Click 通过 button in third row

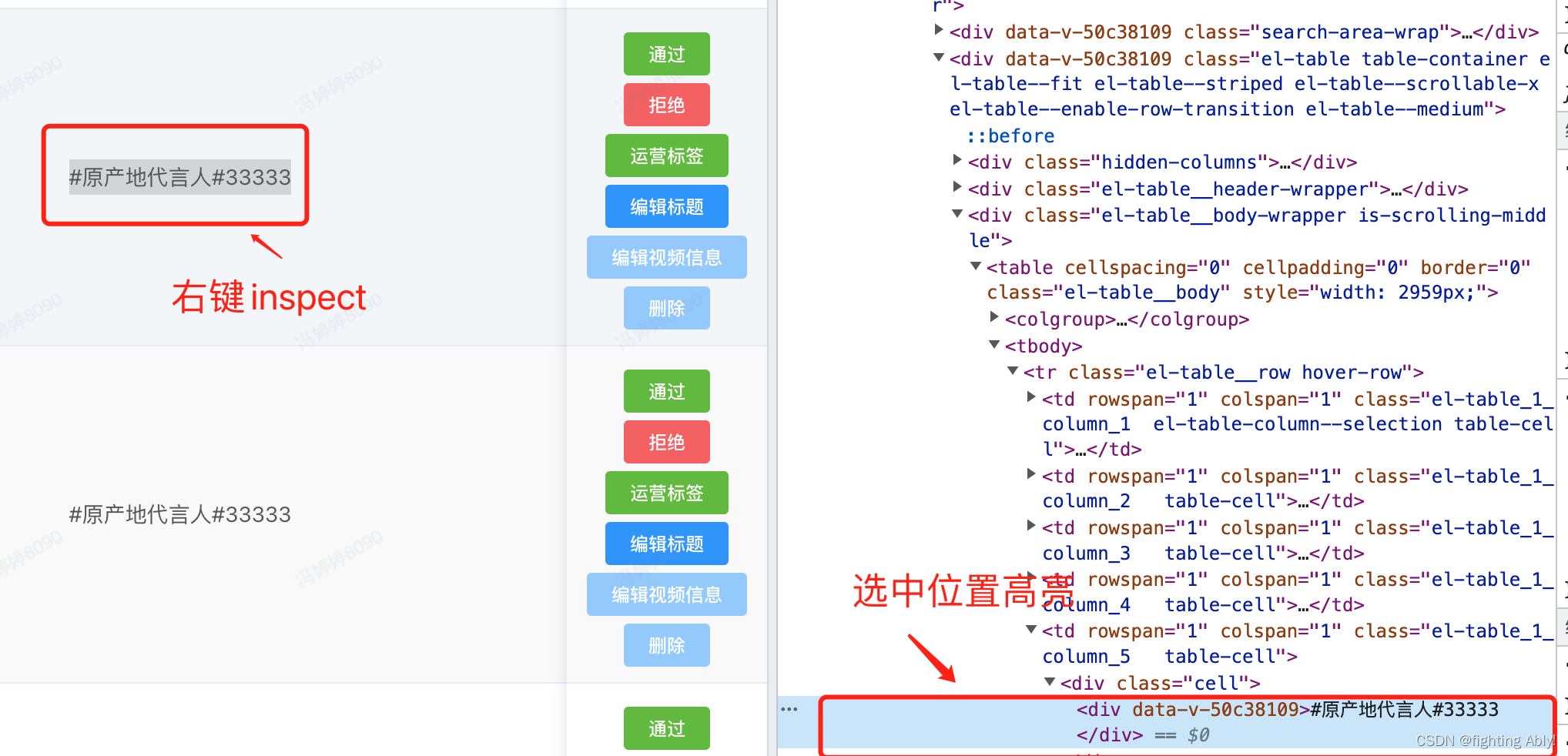click(x=666, y=728)
